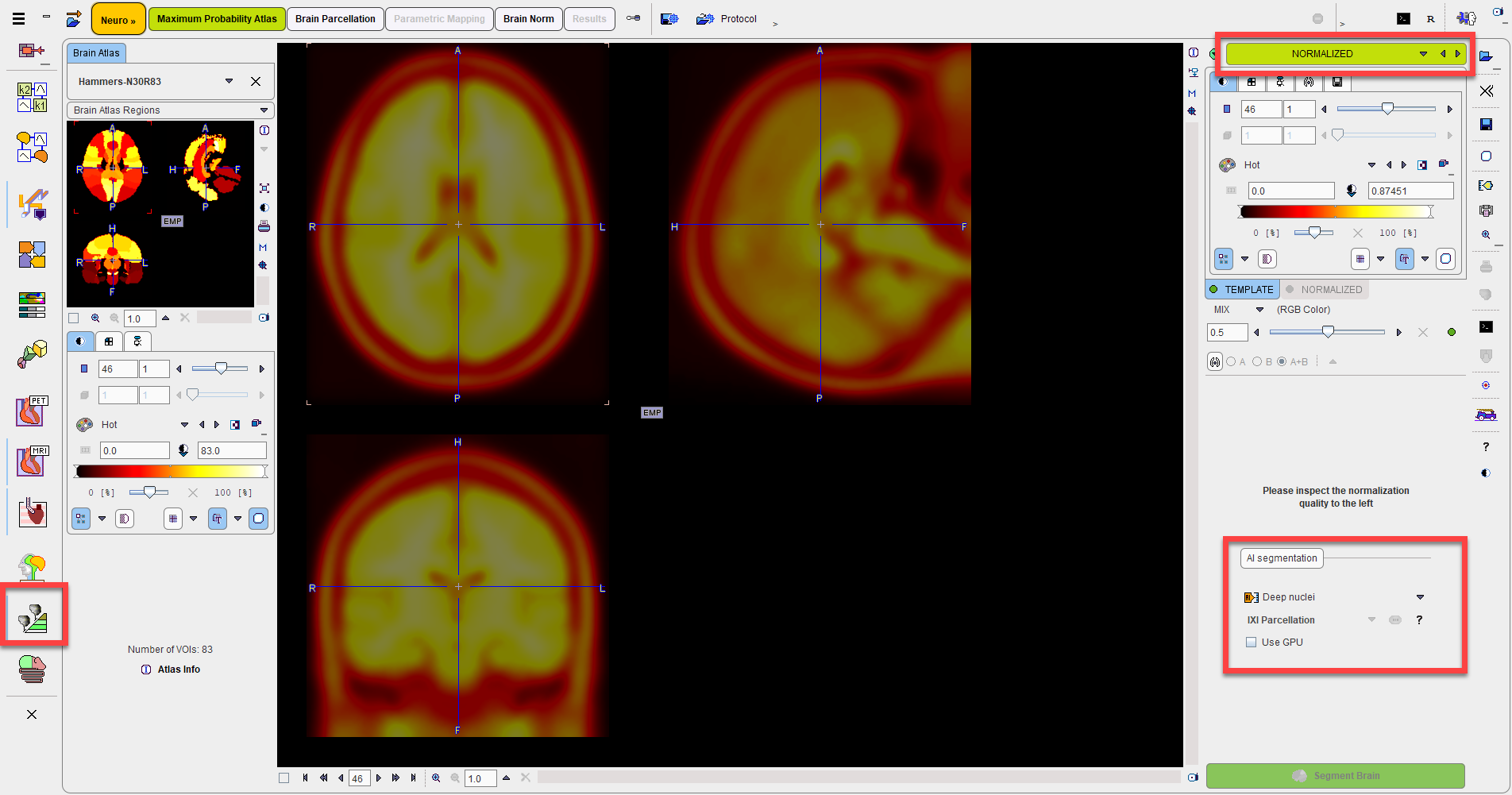Go to last slice in main viewer

pyautogui.click(x=413, y=778)
